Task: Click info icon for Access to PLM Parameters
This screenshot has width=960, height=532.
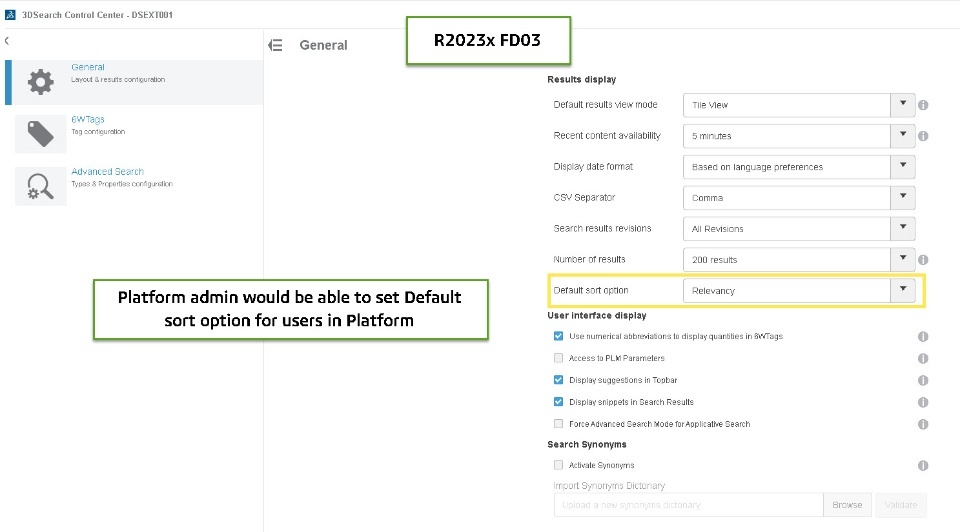Action: click(923, 358)
